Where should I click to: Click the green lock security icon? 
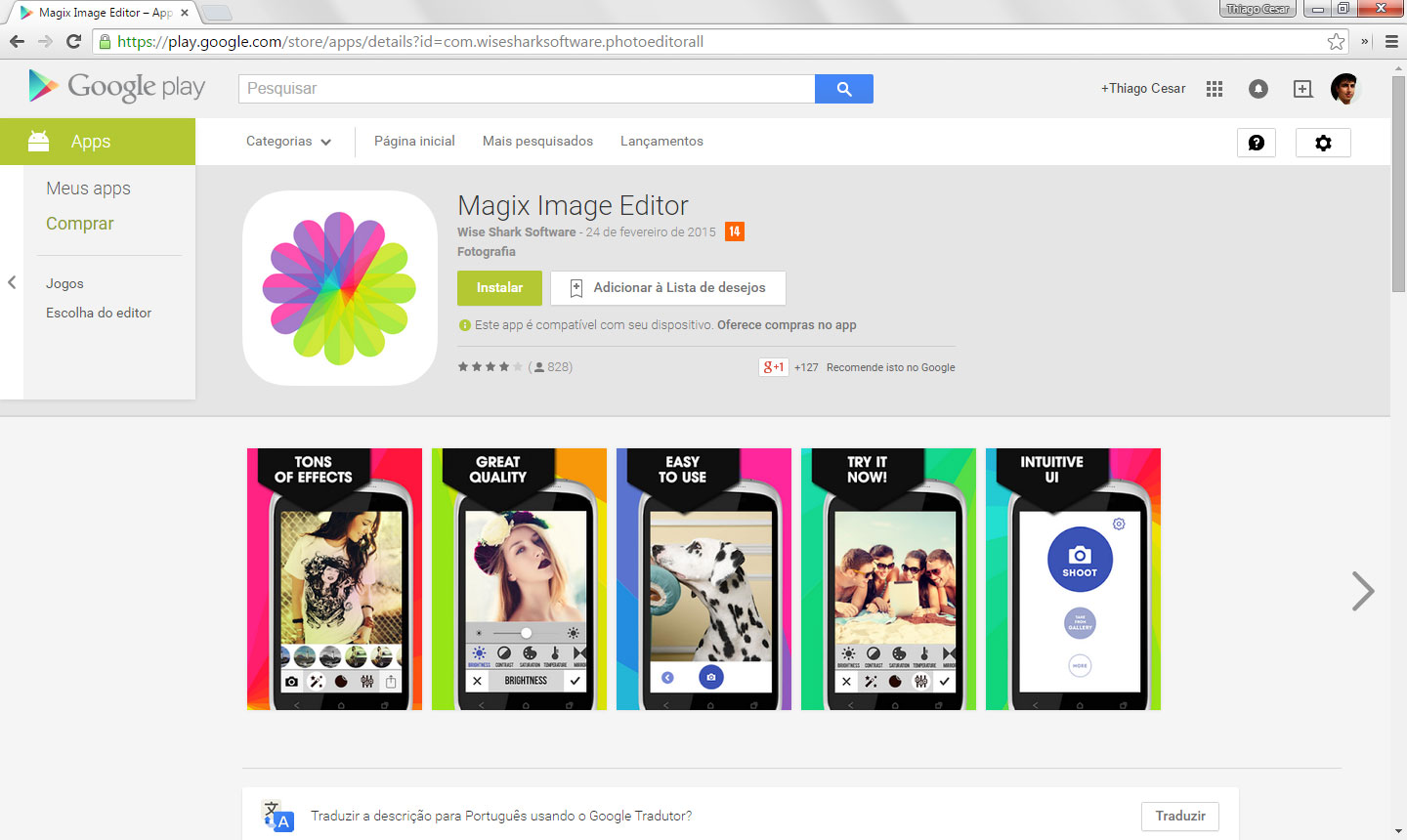point(105,41)
